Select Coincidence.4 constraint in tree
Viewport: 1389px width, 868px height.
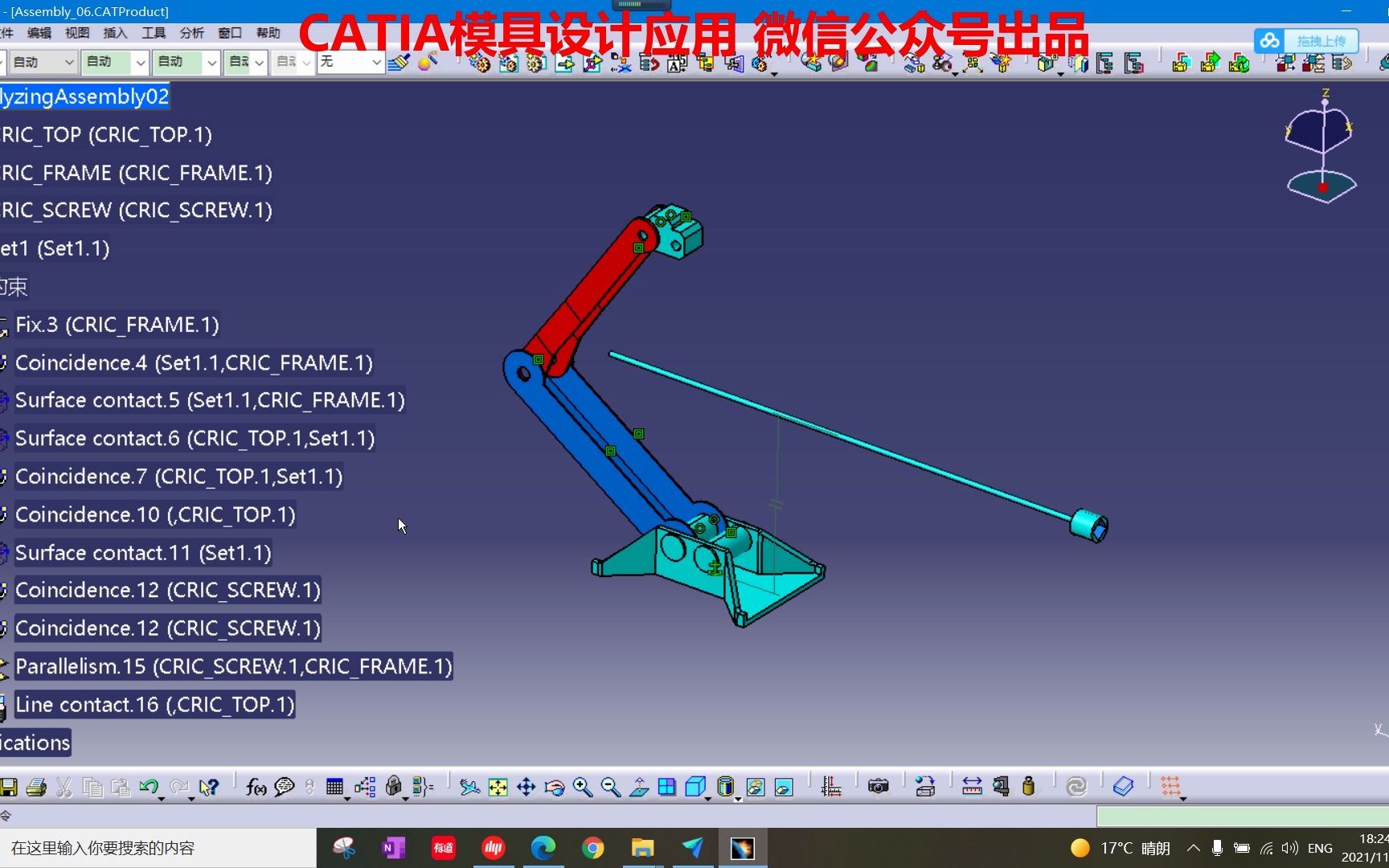[194, 363]
